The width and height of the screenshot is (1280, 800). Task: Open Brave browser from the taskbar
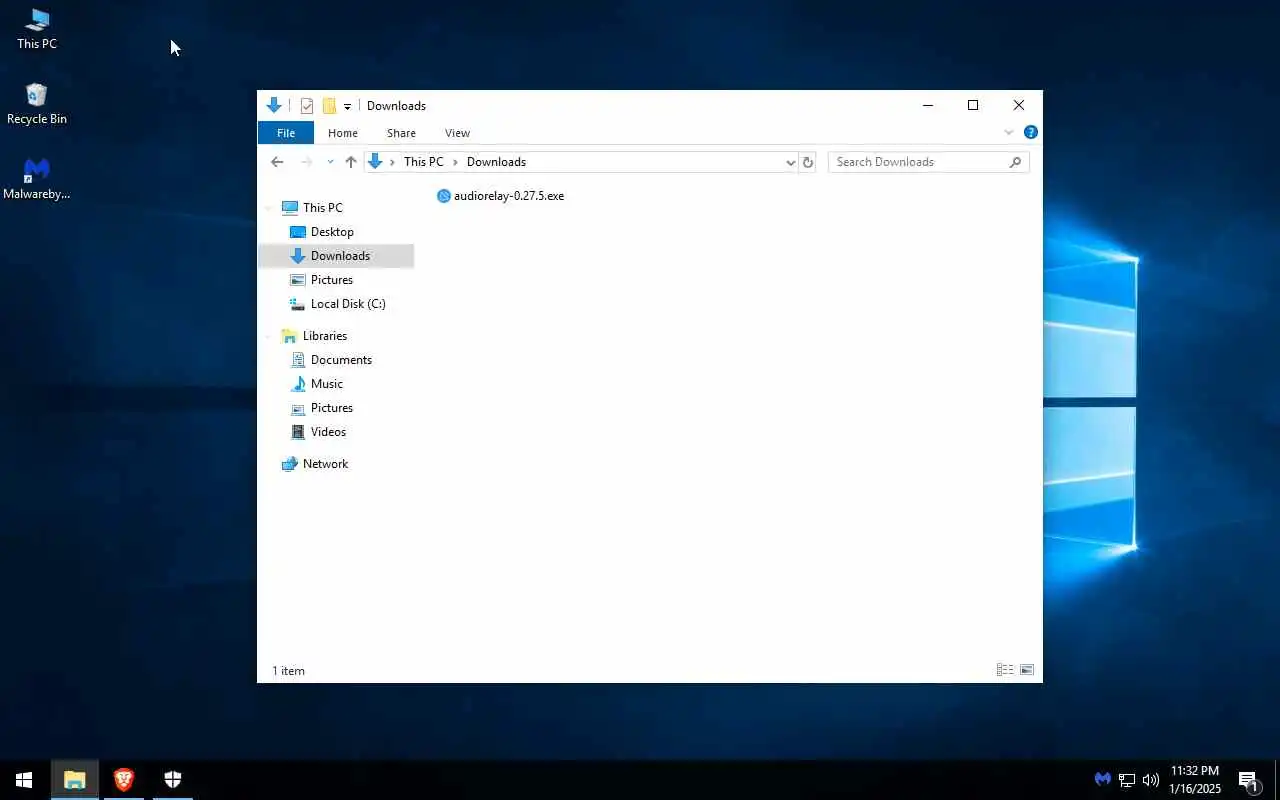[x=124, y=780]
